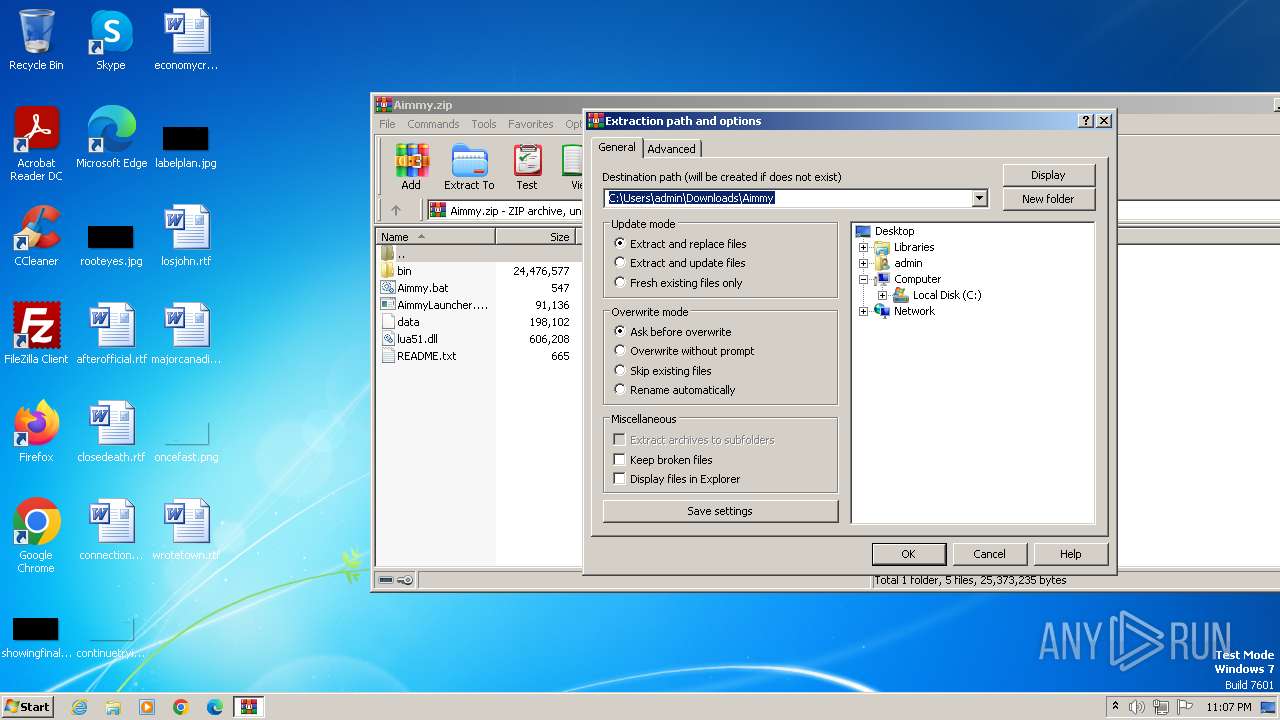Click the Help button in dialog

coord(1070,554)
